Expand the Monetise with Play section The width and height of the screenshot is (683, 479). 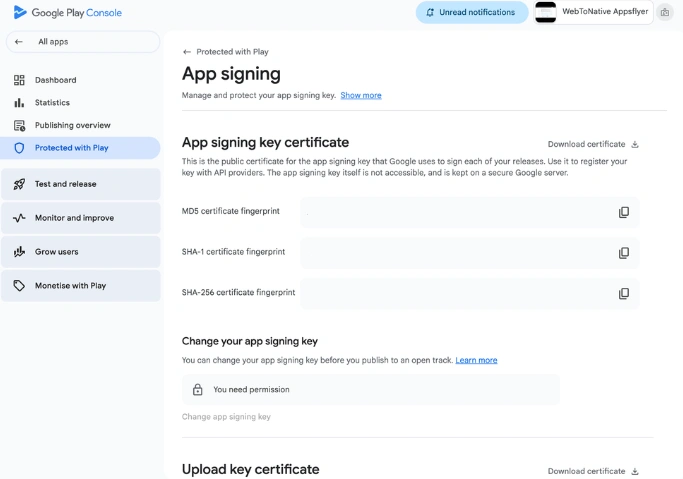click(x=81, y=286)
